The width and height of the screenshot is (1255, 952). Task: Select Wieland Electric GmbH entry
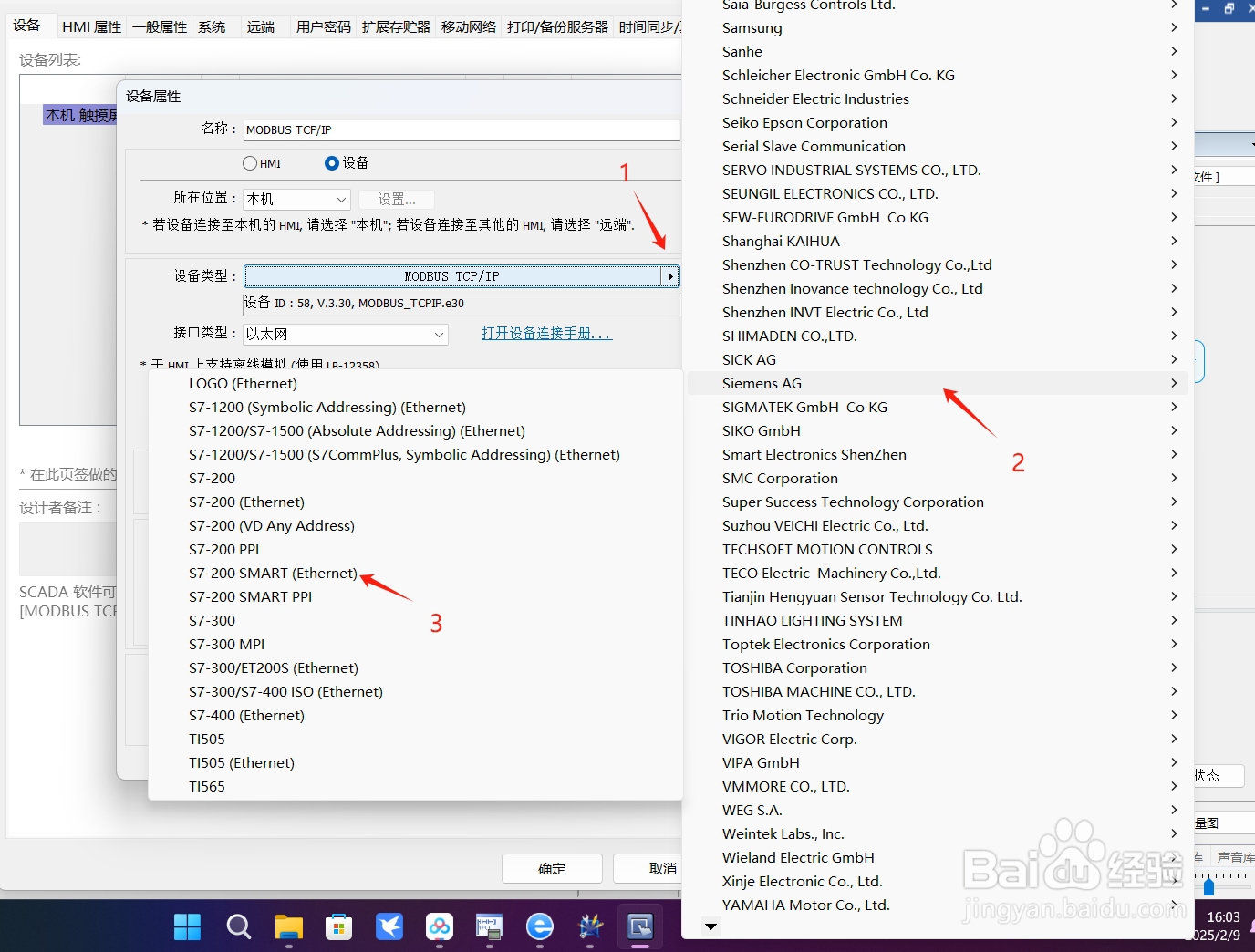click(x=937, y=858)
